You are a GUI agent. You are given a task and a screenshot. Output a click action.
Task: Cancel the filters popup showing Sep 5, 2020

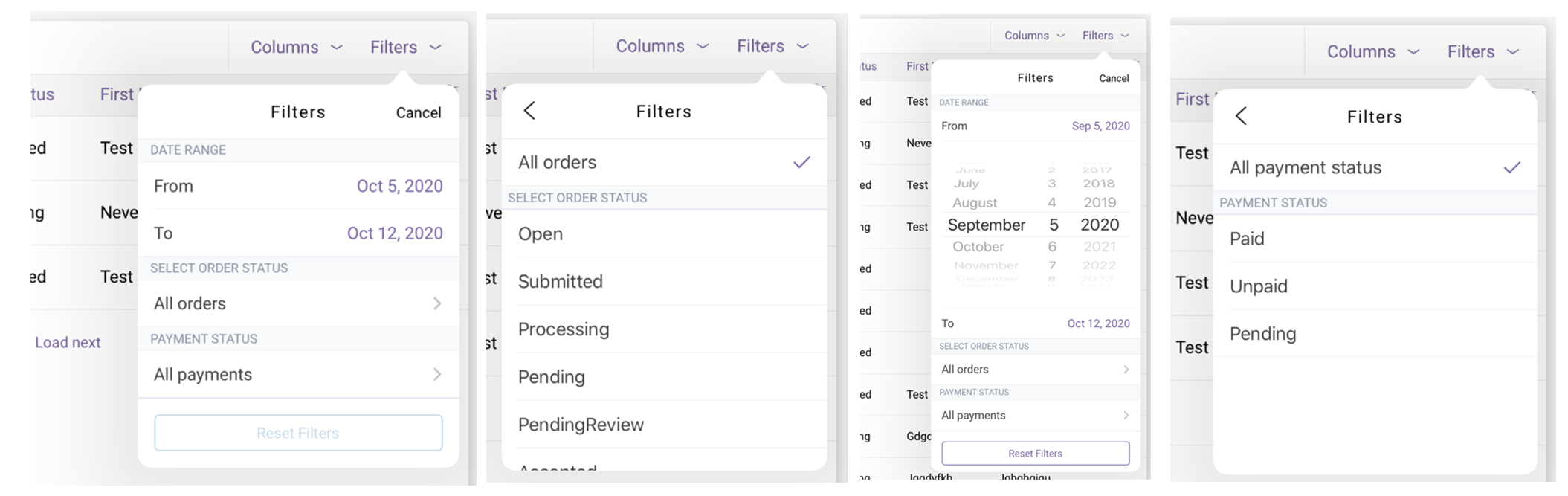click(x=1113, y=78)
